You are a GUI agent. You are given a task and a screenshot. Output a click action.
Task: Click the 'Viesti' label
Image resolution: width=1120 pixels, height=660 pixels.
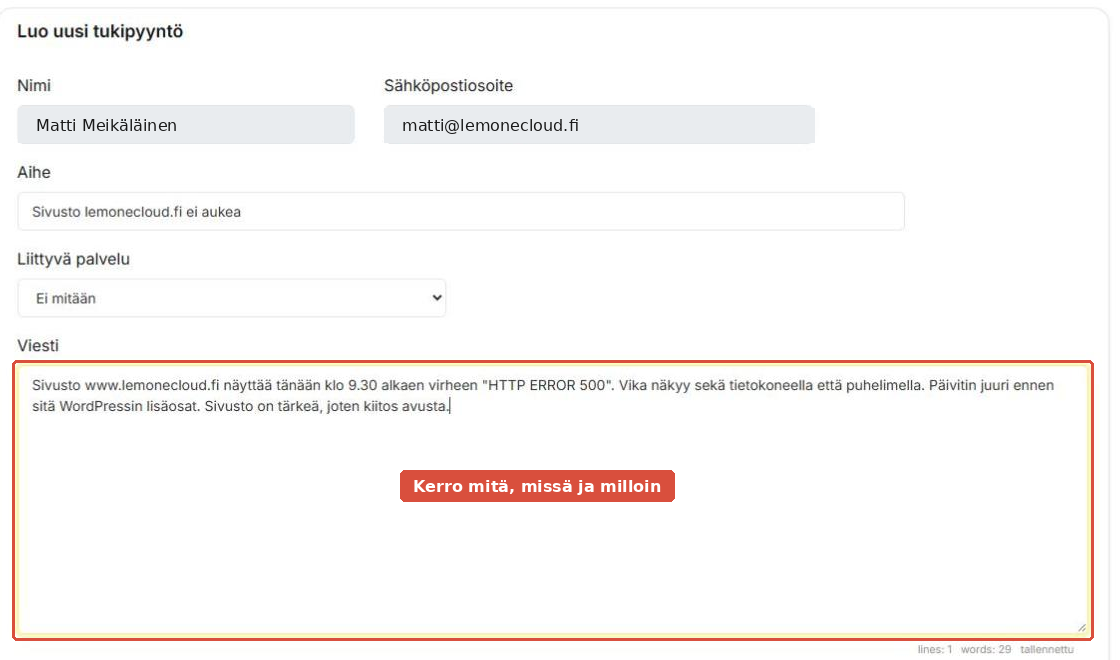coord(38,346)
